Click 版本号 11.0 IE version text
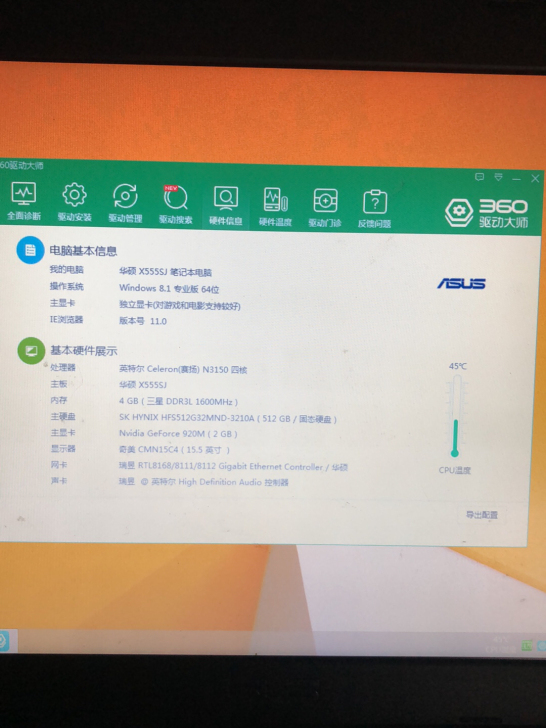This screenshot has width=546, height=728. click(x=143, y=321)
